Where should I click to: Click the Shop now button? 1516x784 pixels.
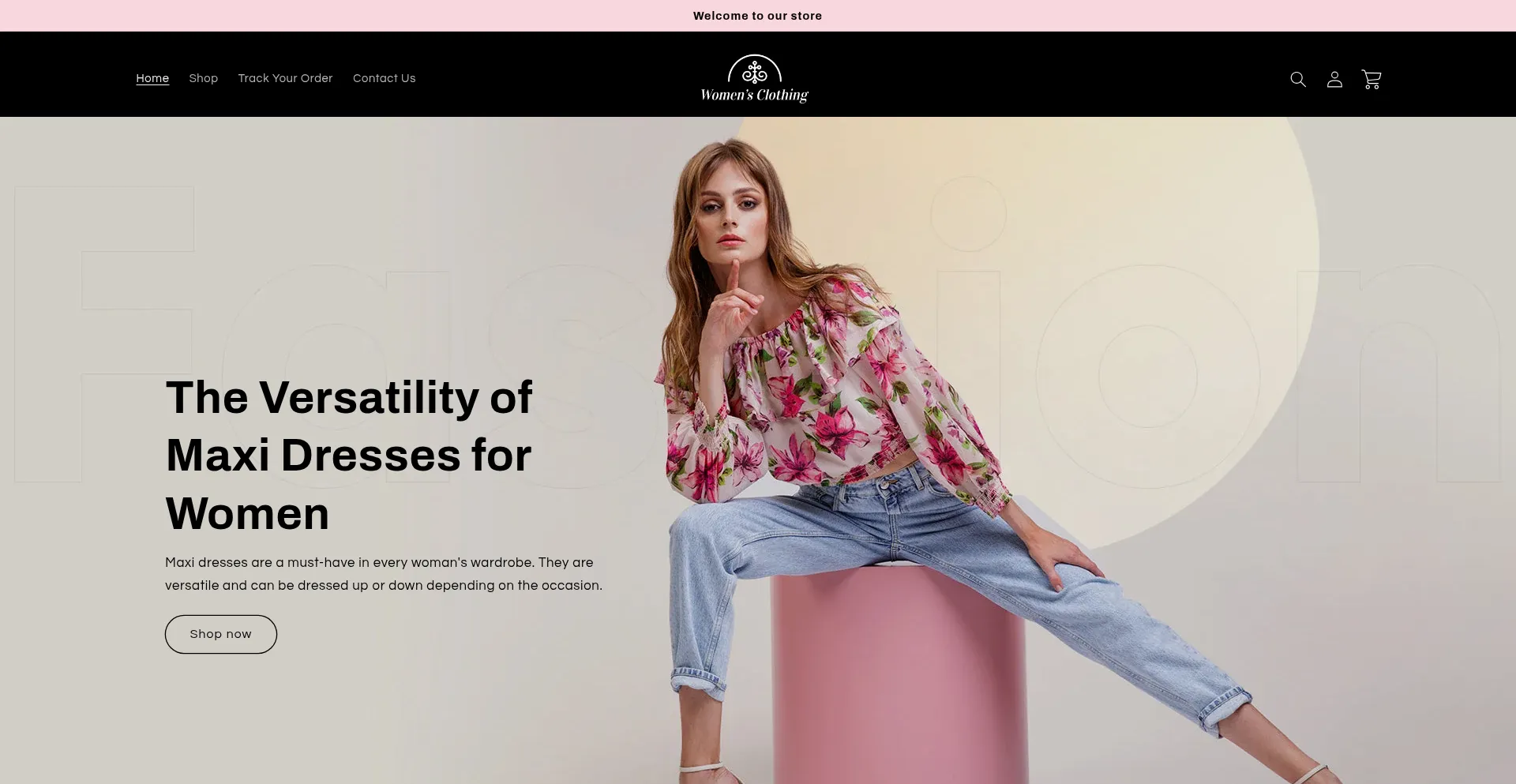pyautogui.click(x=221, y=634)
